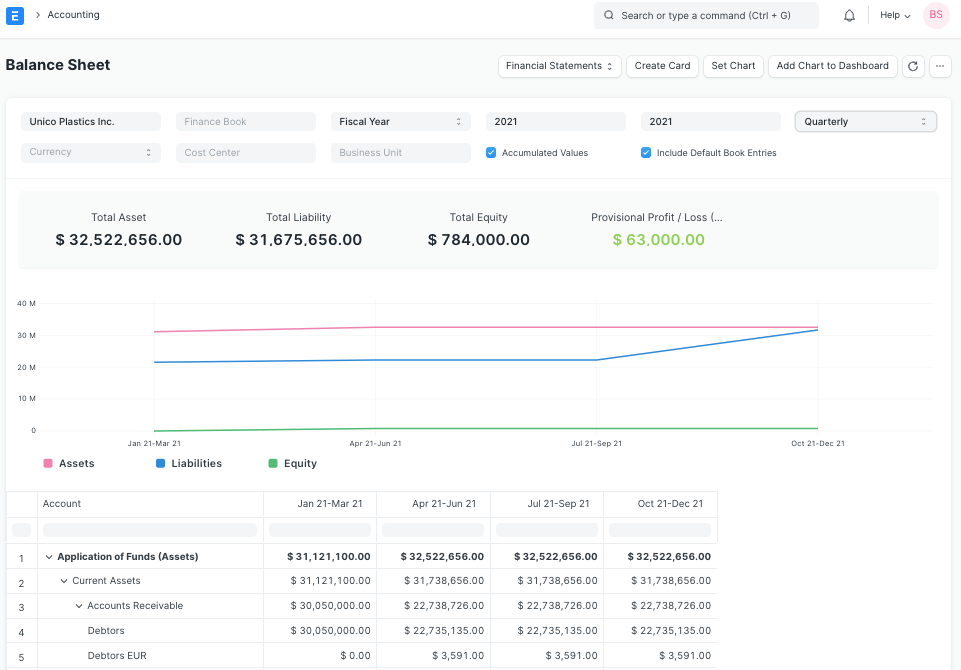Open the BS user avatar menu
Screen dimensions: 961x670
tap(936, 15)
